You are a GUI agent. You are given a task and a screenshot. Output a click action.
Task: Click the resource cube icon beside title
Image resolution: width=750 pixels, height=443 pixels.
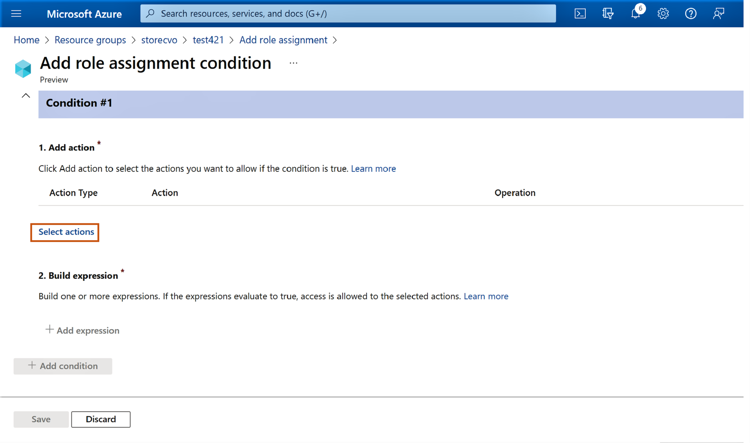tap(23, 68)
